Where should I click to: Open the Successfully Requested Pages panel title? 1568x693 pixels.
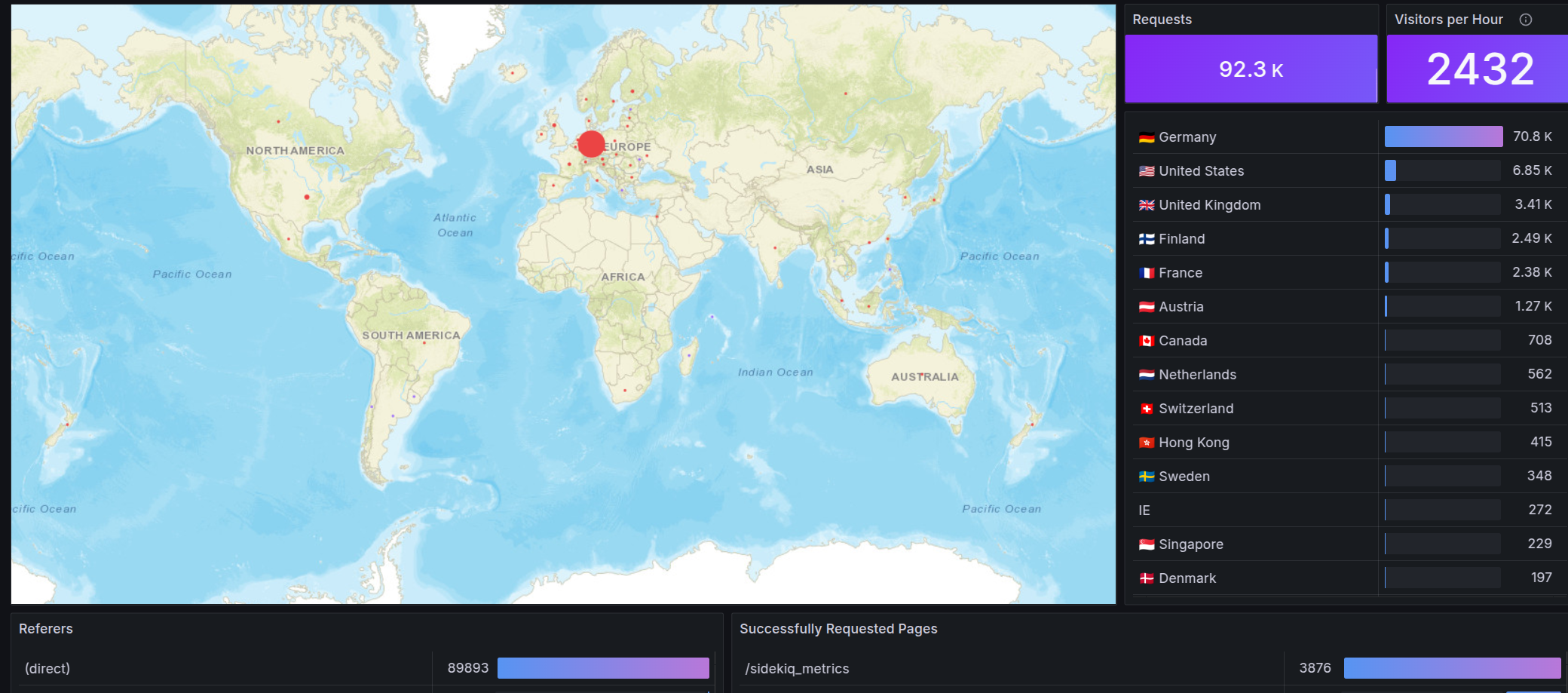(838, 629)
